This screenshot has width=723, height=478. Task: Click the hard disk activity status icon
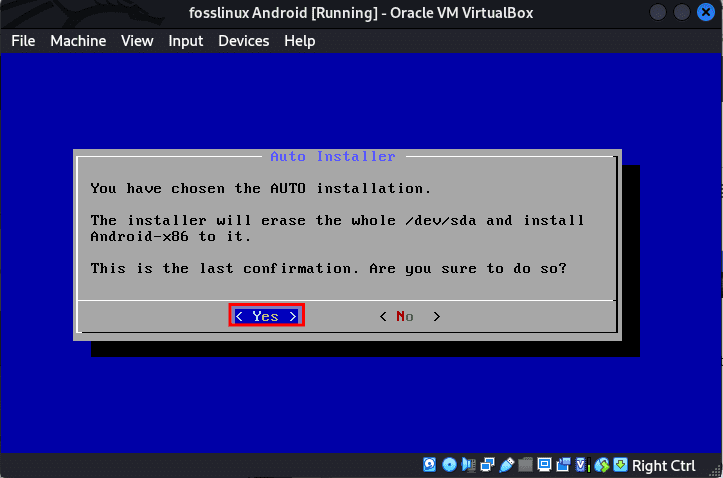(429, 465)
